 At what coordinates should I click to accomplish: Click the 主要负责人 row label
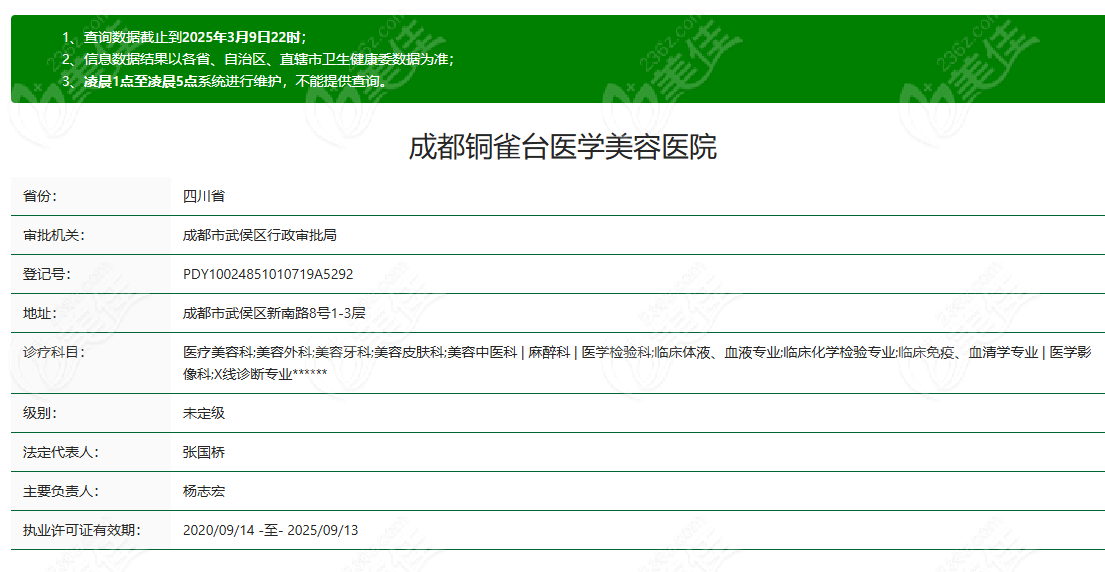coord(61,491)
